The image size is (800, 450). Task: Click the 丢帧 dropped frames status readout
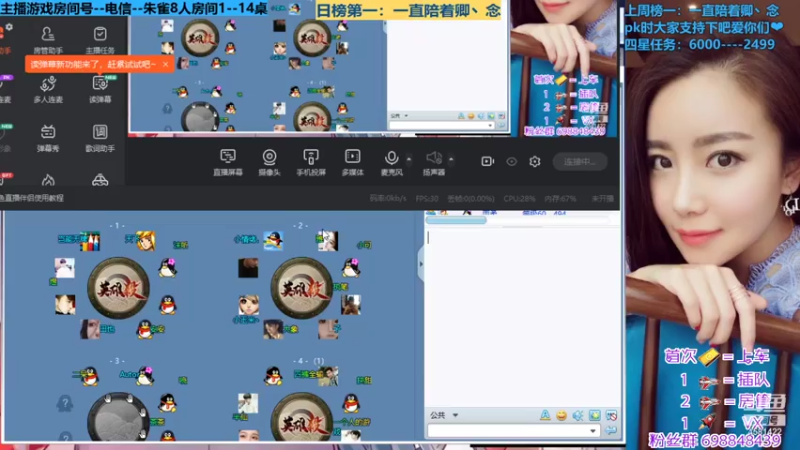point(471,198)
